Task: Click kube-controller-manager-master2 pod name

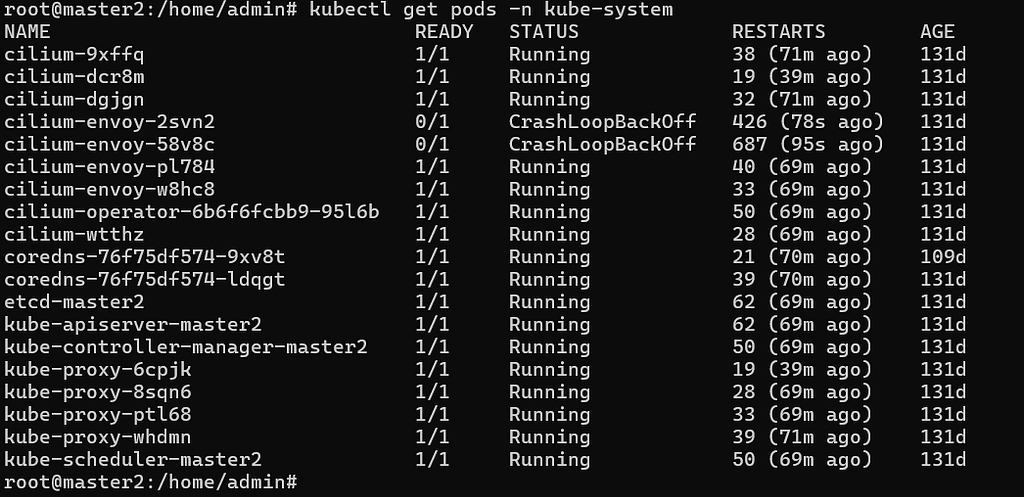Action: point(186,347)
